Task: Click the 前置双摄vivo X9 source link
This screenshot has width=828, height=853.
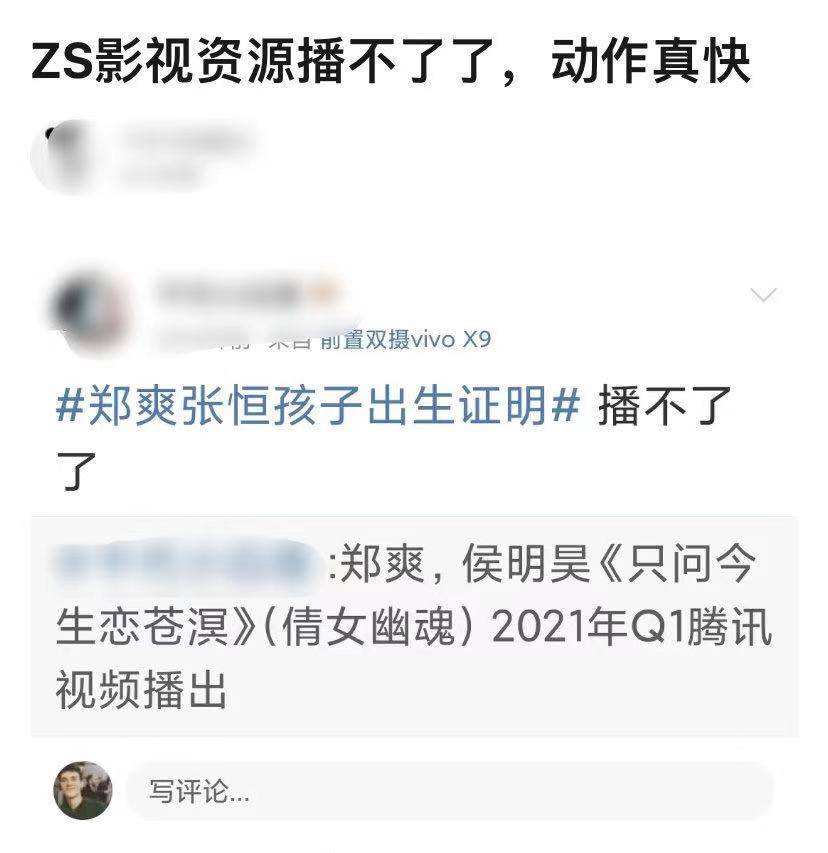Action: [405, 340]
